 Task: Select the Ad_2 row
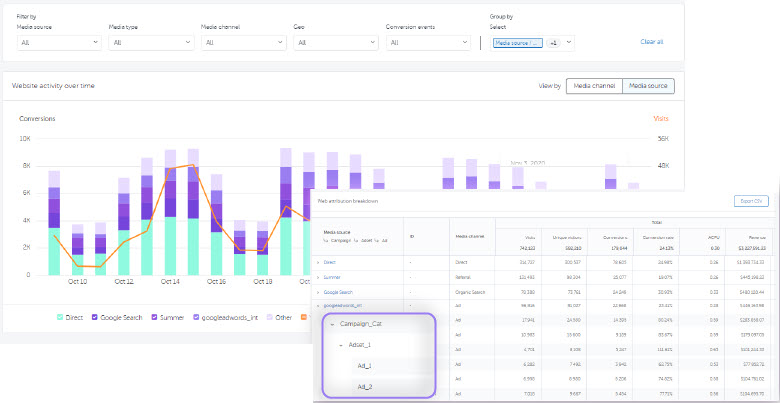point(364,386)
